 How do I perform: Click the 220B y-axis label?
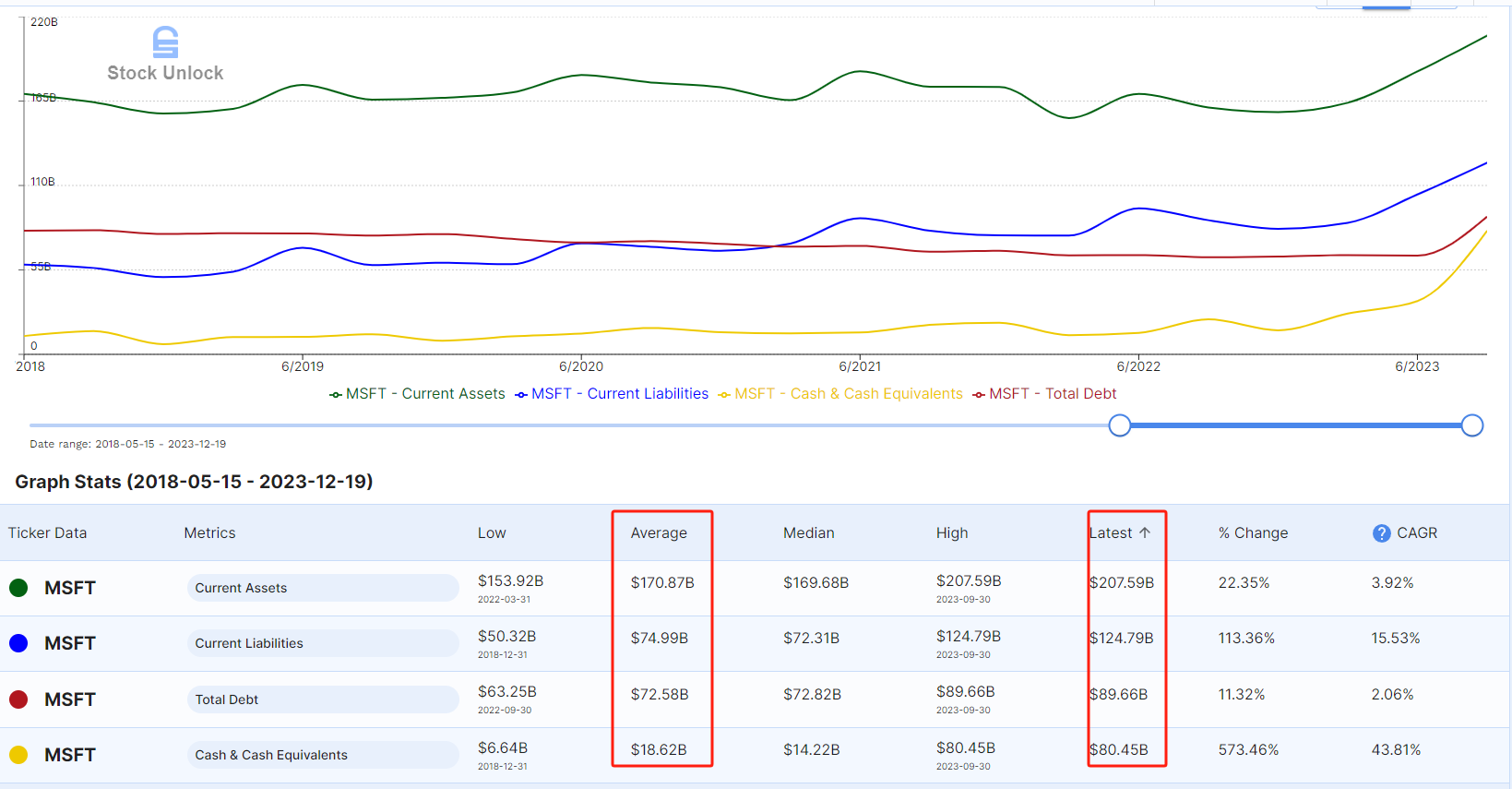coord(43,22)
